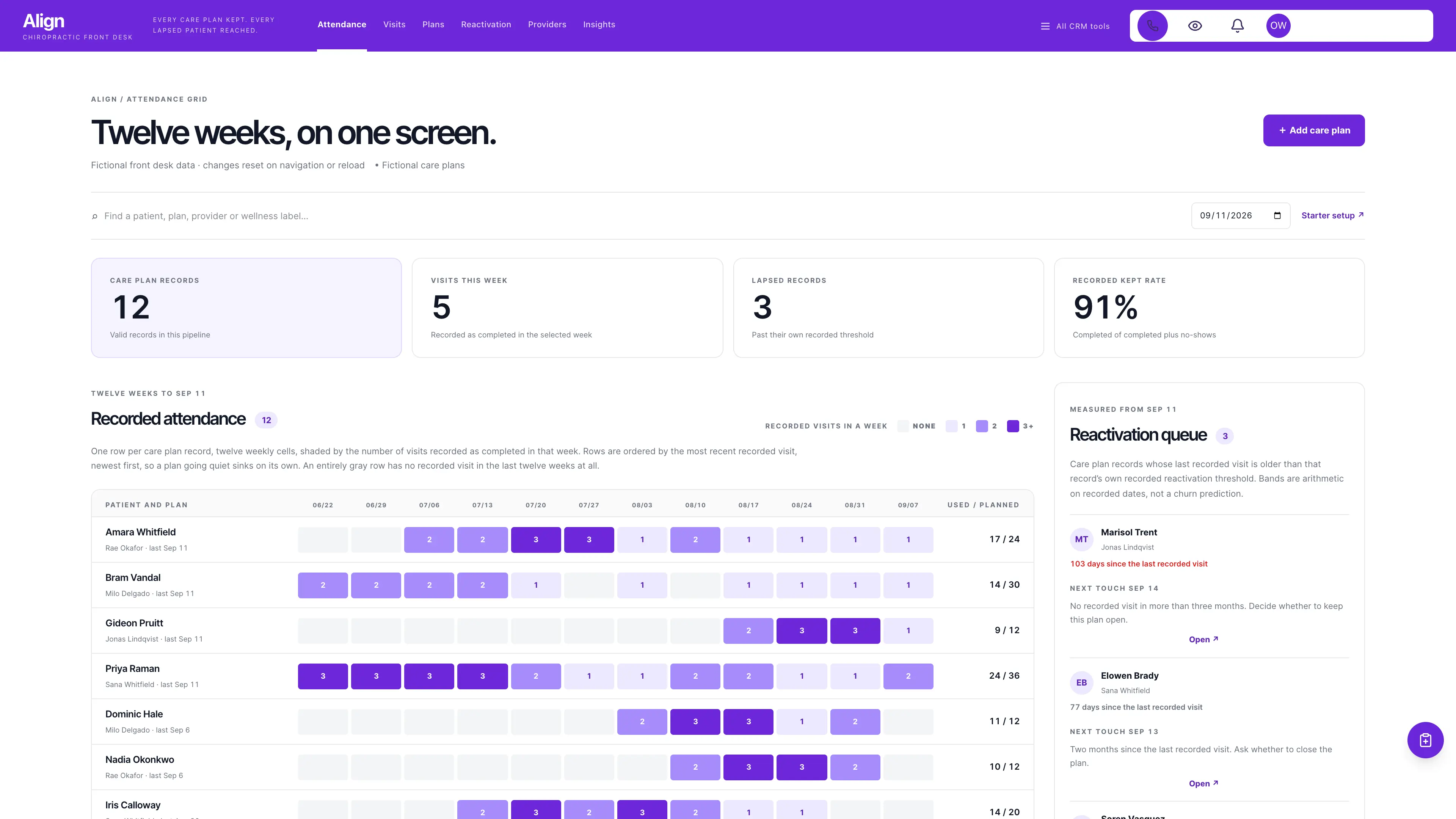Open the Providers tab
The height and width of the screenshot is (819, 1456).
(x=547, y=24)
